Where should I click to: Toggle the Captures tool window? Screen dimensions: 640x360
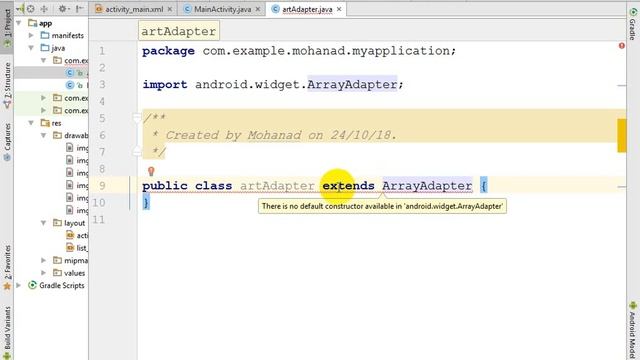pyautogui.click(x=7, y=141)
